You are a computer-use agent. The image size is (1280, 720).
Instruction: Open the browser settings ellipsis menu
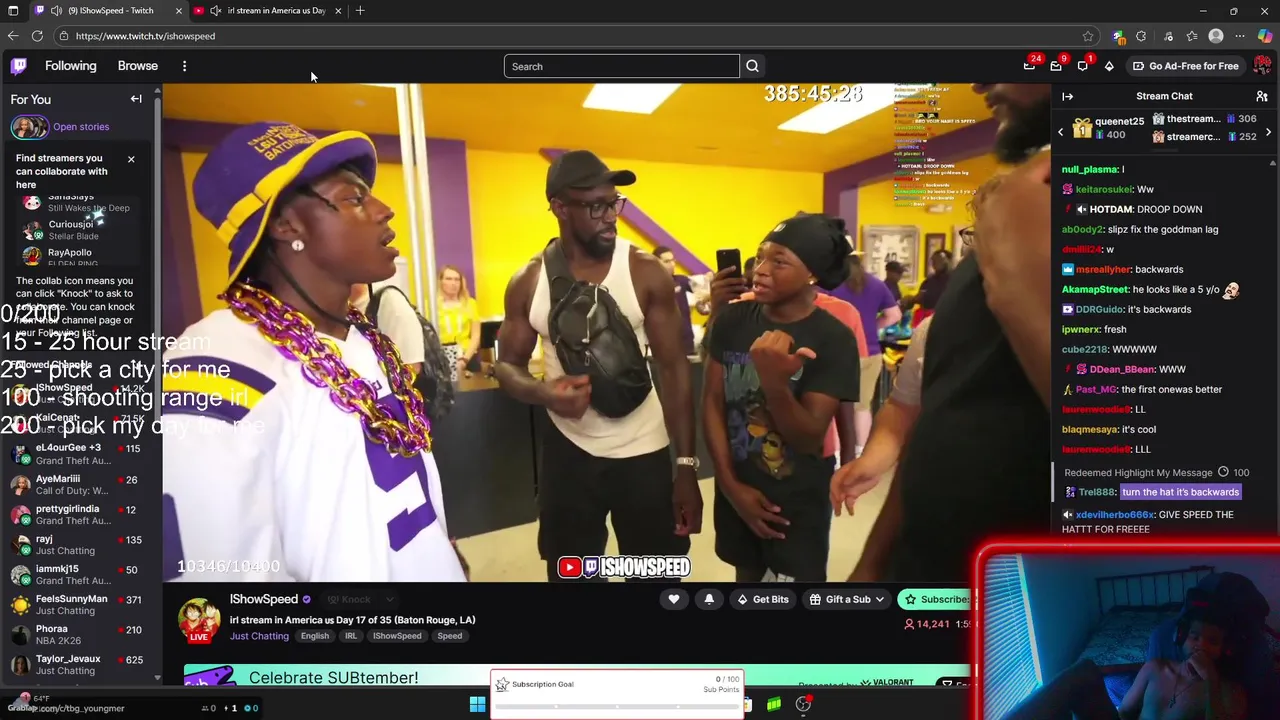[1240, 36]
